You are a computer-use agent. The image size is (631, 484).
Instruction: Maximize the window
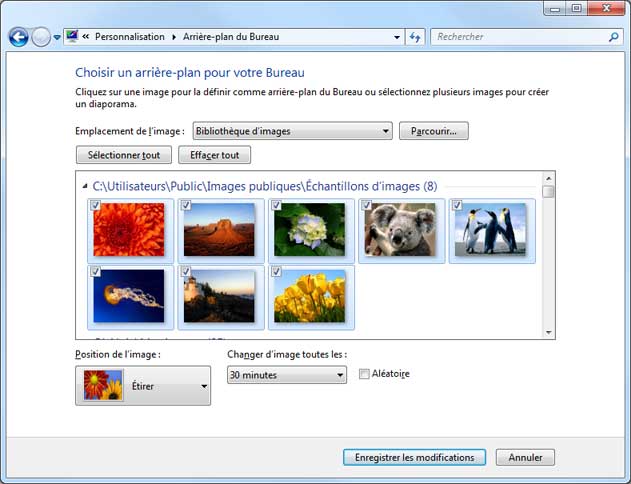pos(577,8)
